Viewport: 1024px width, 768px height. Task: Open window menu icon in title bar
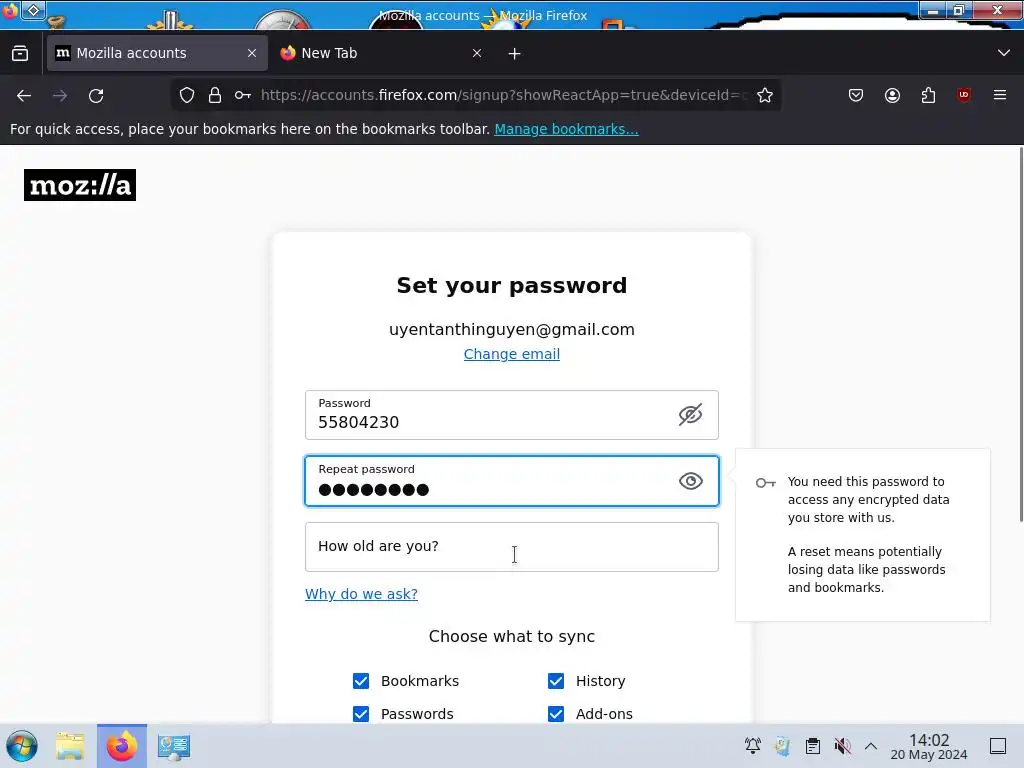pyautogui.click(x=10, y=10)
